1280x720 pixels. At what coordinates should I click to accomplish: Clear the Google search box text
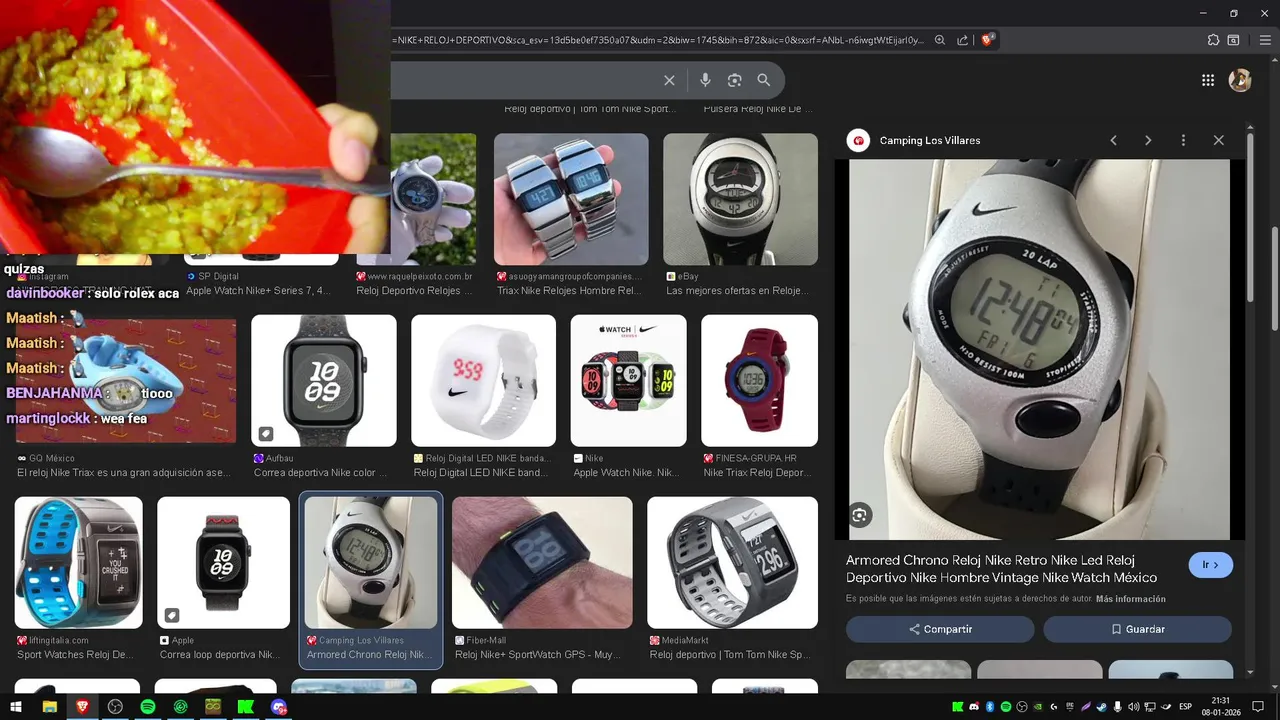click(669, 80)
